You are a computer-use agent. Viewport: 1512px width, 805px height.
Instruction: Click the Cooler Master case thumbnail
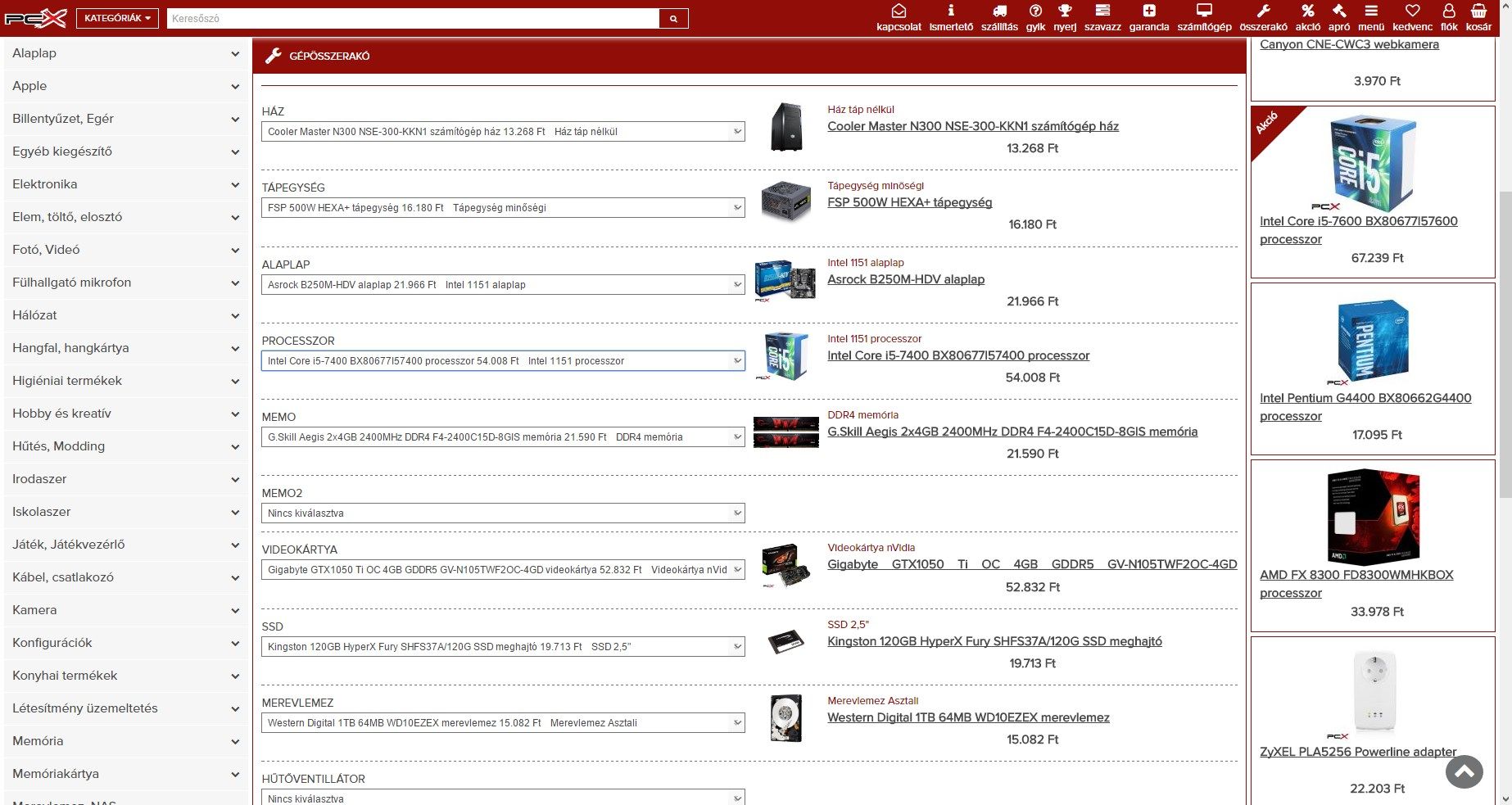(786, 126)
